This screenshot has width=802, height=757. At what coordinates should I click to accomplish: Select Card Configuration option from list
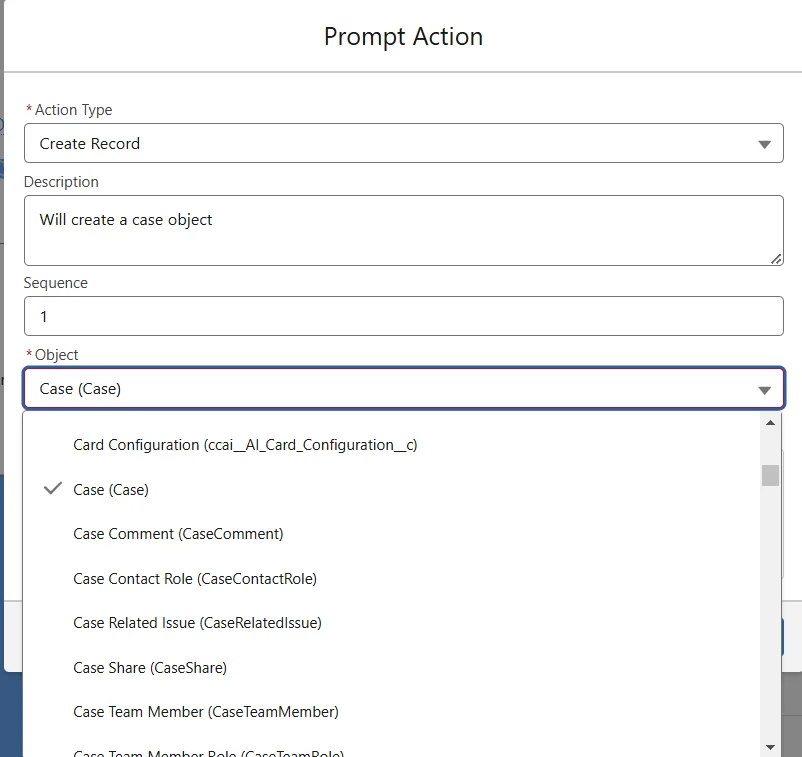pyautogui.click(x=245, y=445)
